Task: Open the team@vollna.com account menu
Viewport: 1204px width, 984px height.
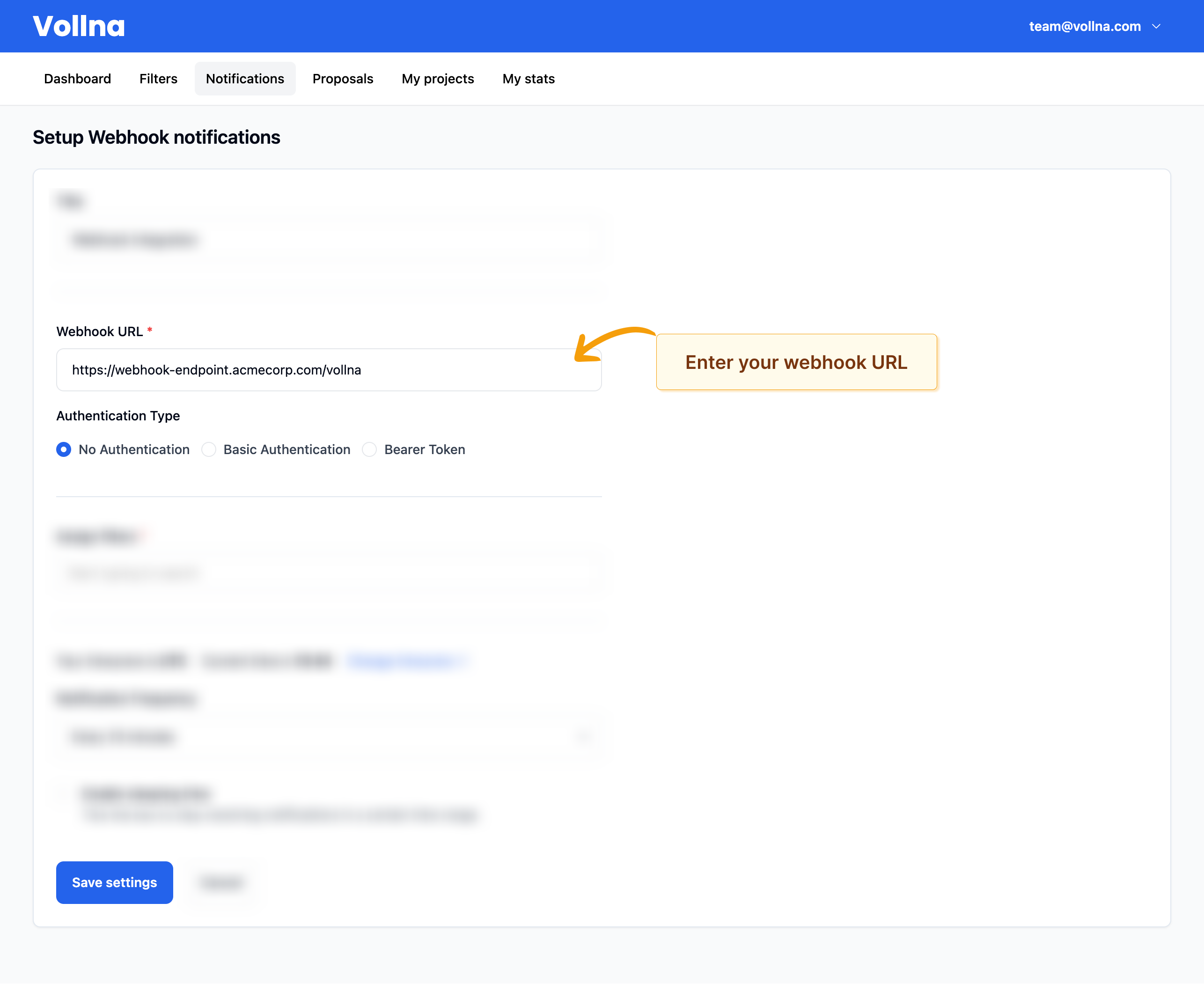Action: (1084, 27)
